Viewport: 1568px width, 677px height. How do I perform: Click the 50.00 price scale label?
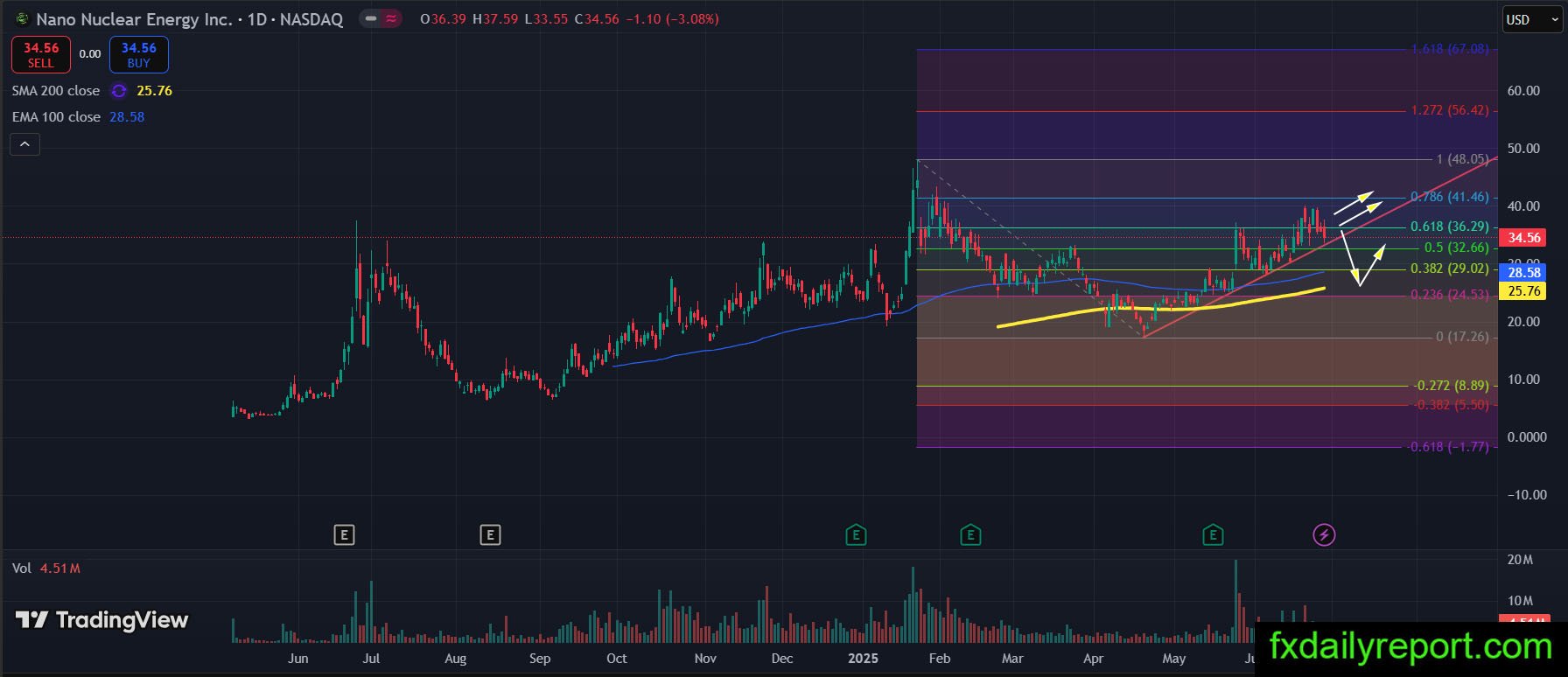coord(1523,149)
